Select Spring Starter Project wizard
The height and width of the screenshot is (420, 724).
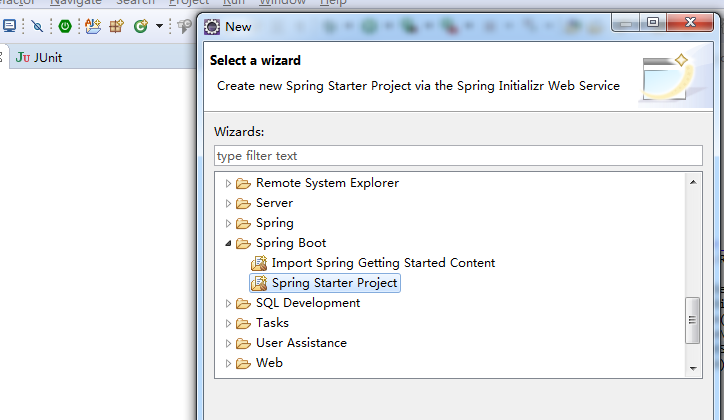pos(325,283)
